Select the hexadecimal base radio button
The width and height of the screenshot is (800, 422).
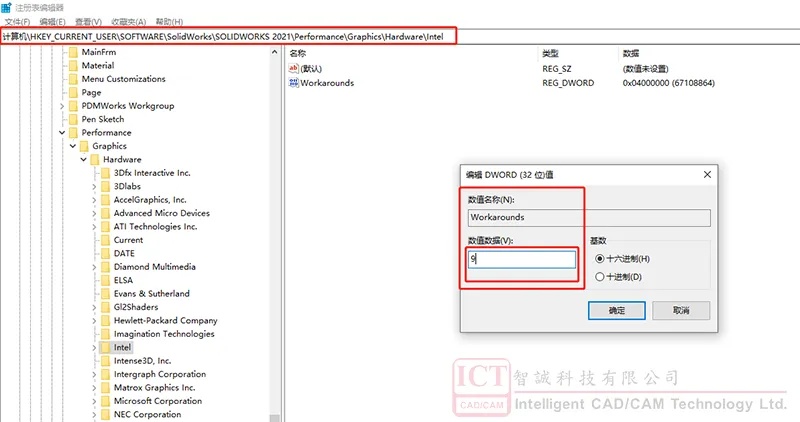[599, 259]
